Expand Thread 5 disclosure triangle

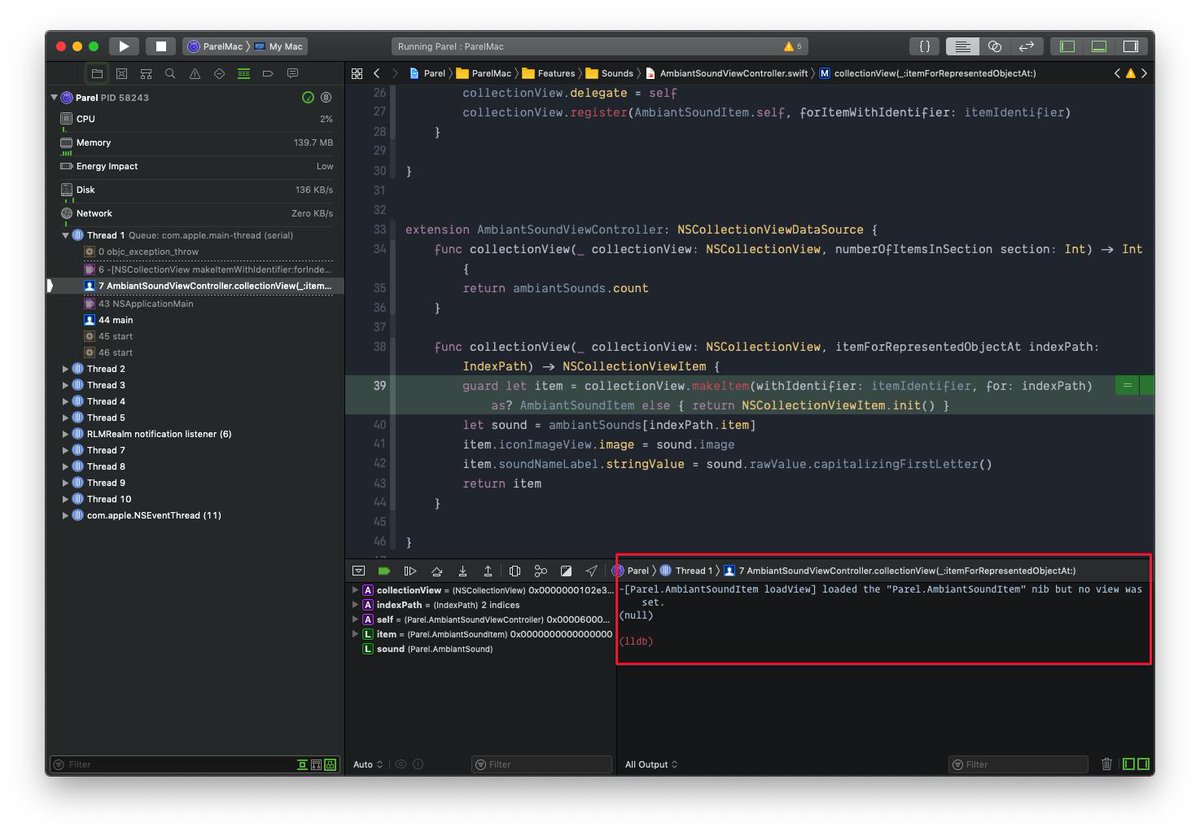pos(66,418)
